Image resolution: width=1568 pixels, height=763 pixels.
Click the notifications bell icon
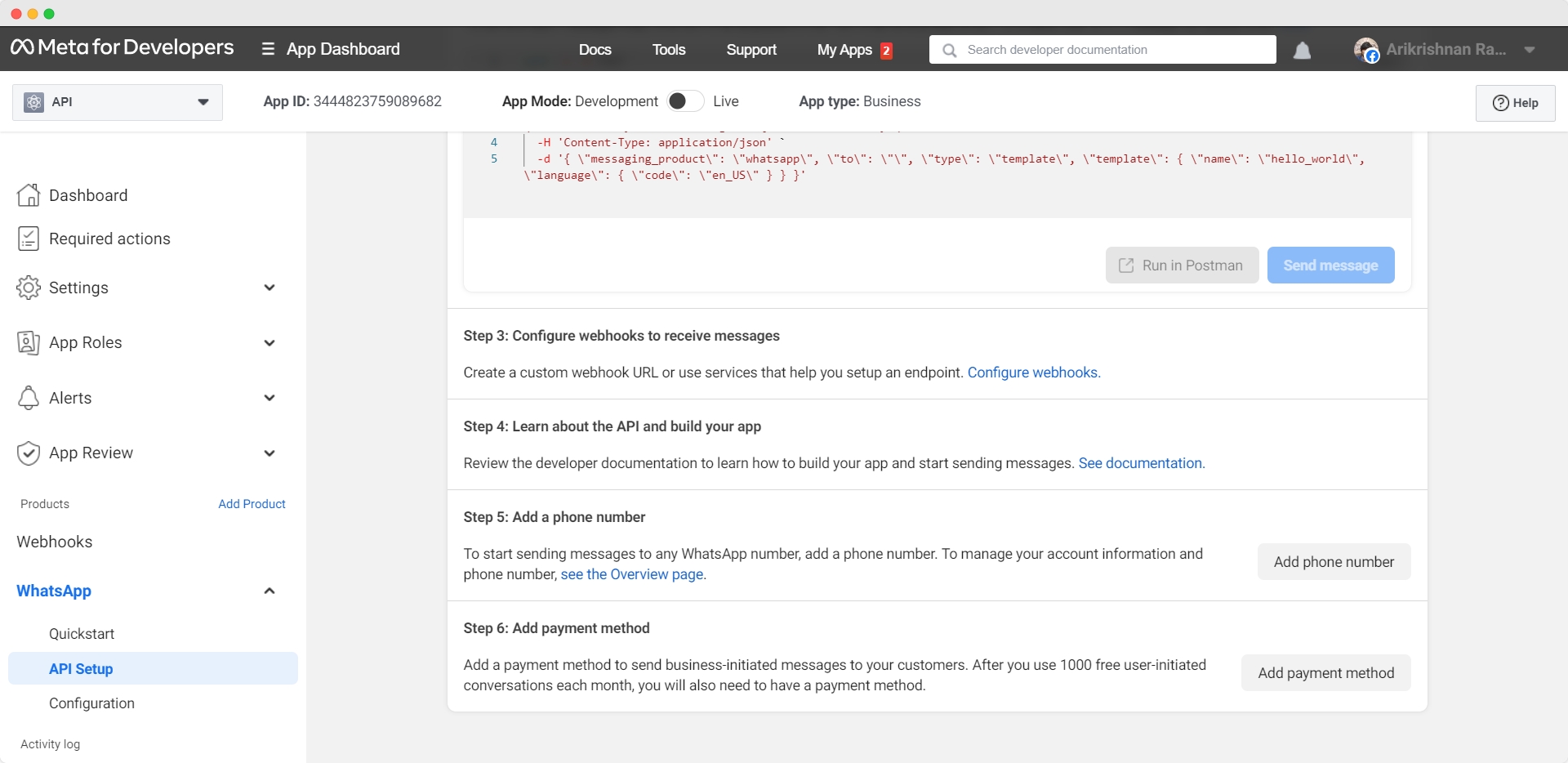(1303, 50)
